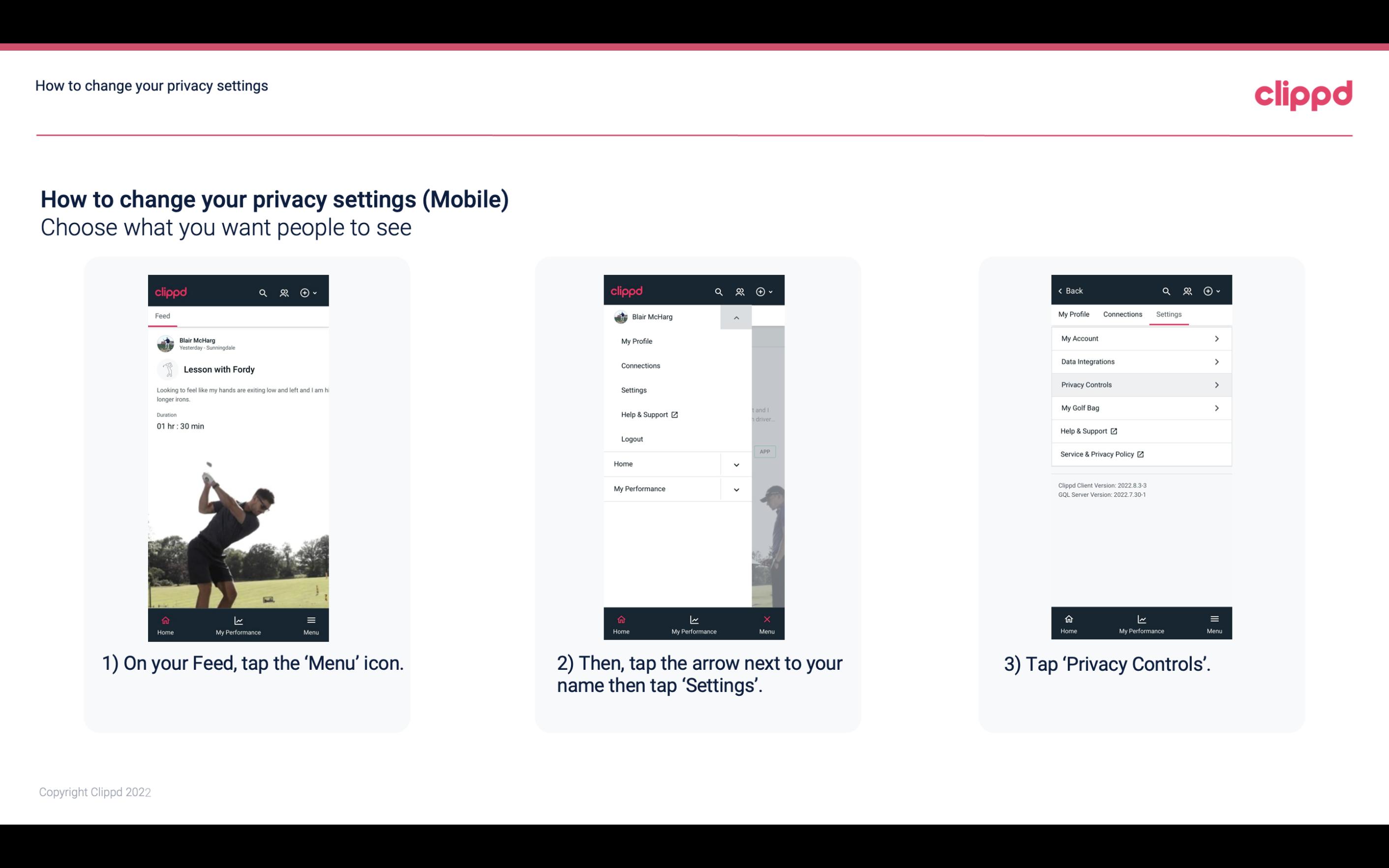The width and height of the screenshot is (1389, 868).
Task: Expand the arrow next to Blair McHarg
Action: click(x=736, y=317)
